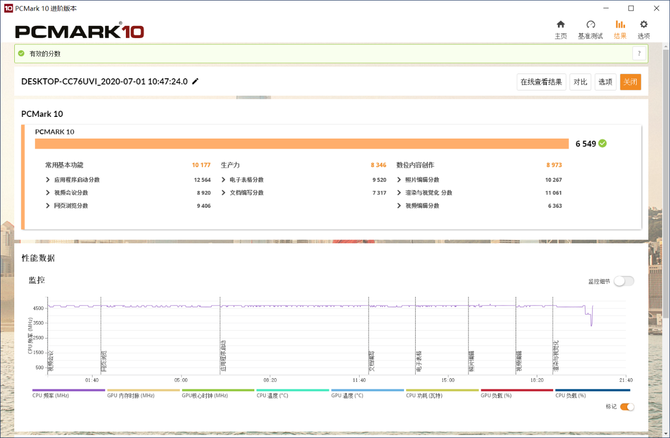Expand the 电子表格分数 row
This screenshot has width=670, height=438.
(224, 179)
